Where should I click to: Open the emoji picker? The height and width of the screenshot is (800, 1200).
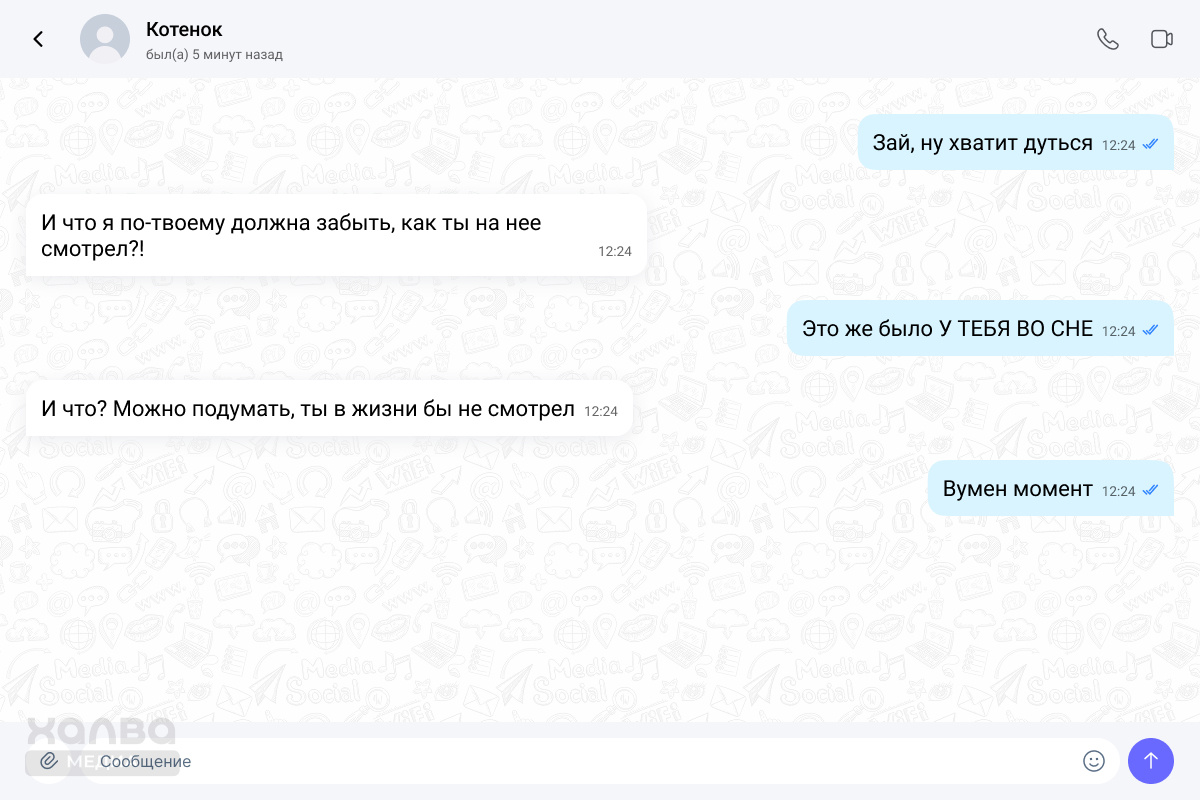[1094, 761]
